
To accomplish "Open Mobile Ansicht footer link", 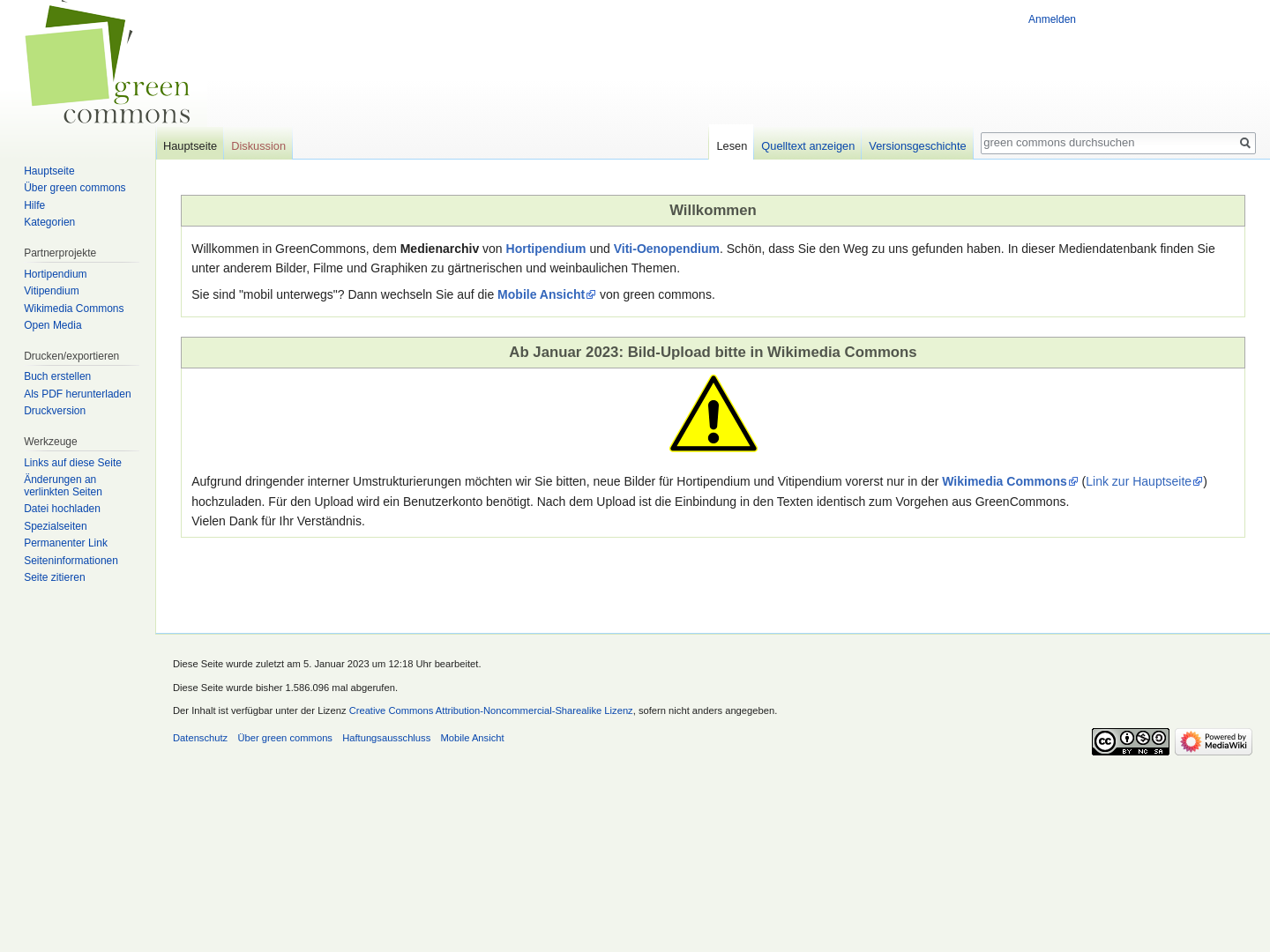I will click(472, 738).
